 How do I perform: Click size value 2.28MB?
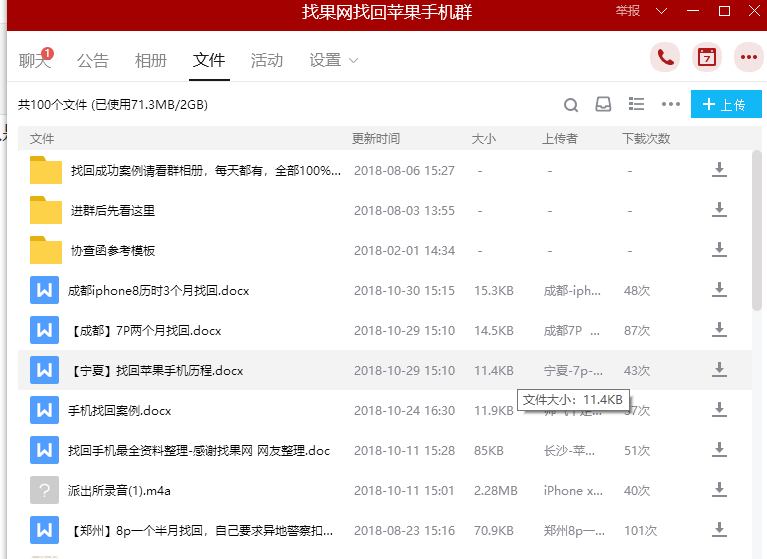coord(496,491)
